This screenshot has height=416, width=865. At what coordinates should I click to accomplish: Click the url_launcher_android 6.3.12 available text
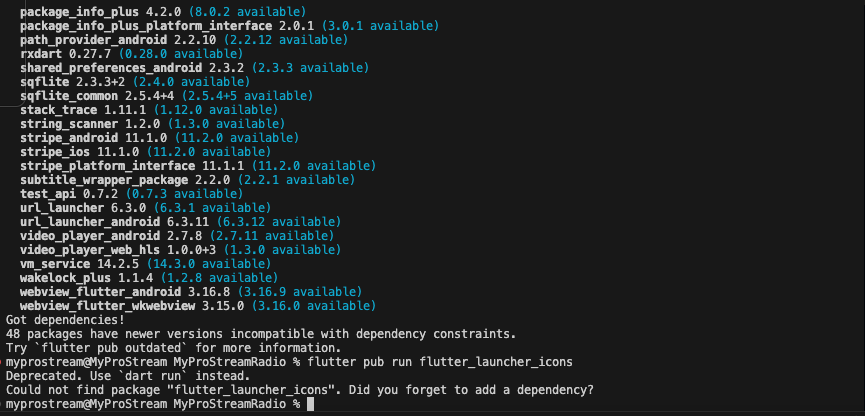pyautogui.click(x=279, y=222)
